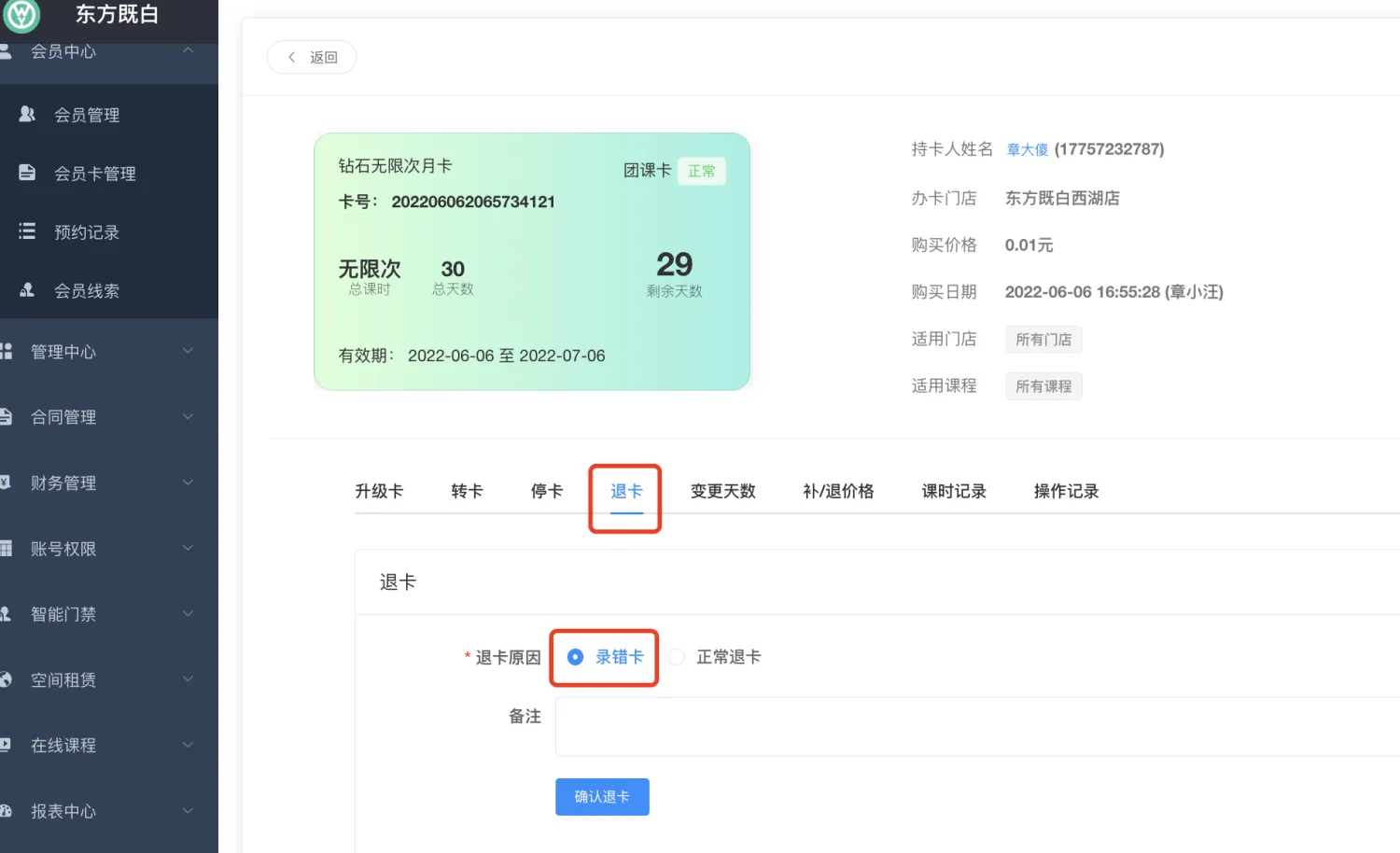
Task: Click the 报表中心 chart icon
Action: tap(6, 811)
